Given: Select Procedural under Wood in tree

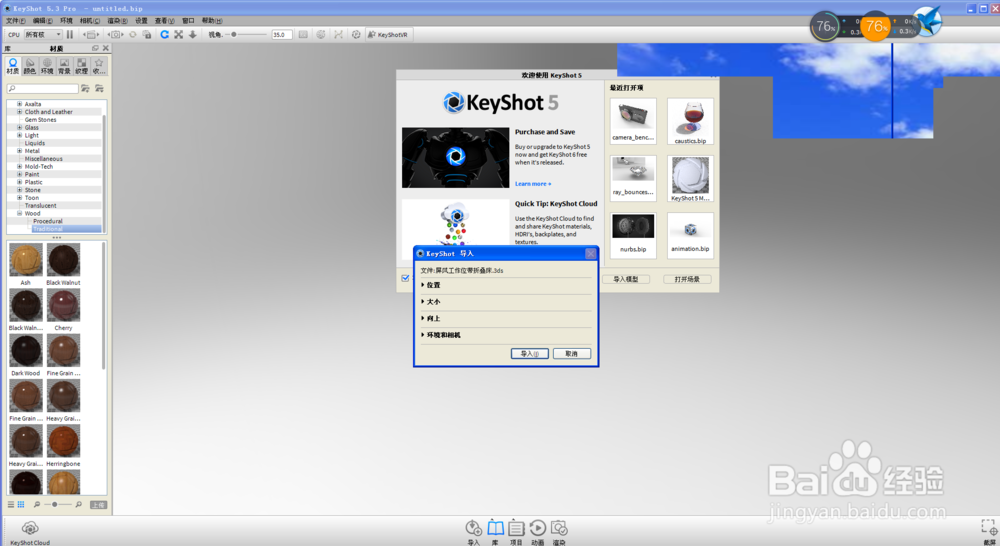Looking at the screenshot, I should [48, 221].
